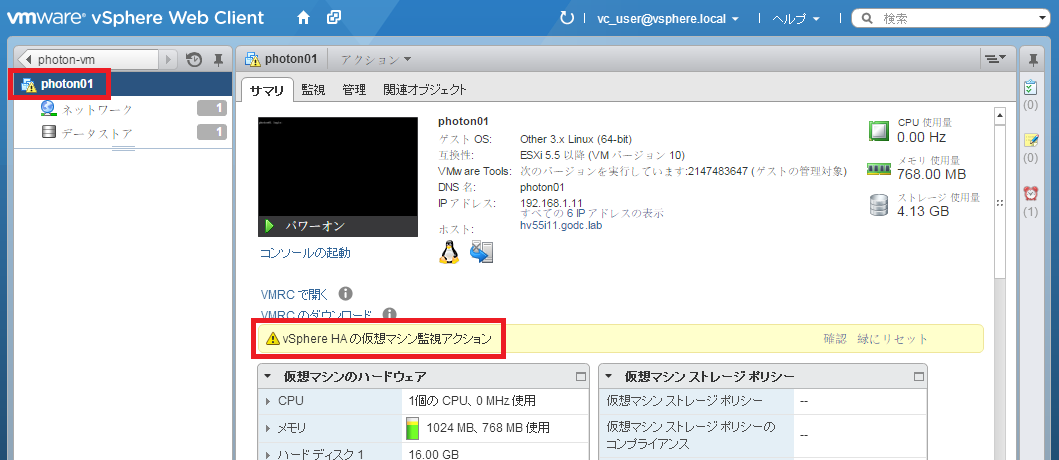
Task: Switch to the 監視 tab
Action: 313,89
